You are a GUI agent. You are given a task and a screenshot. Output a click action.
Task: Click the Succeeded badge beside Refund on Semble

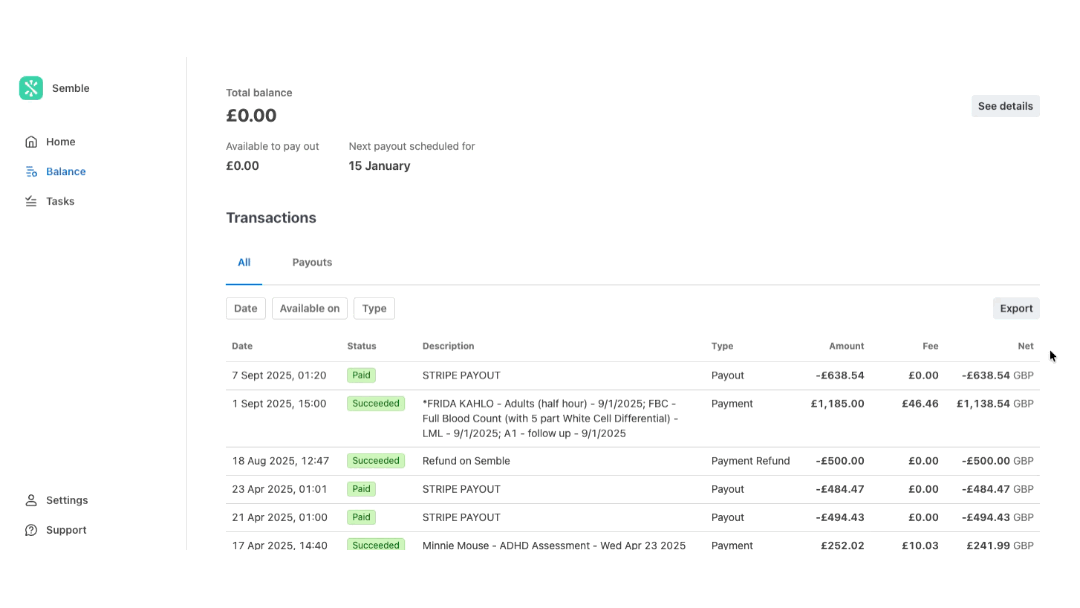coord(376,461)
